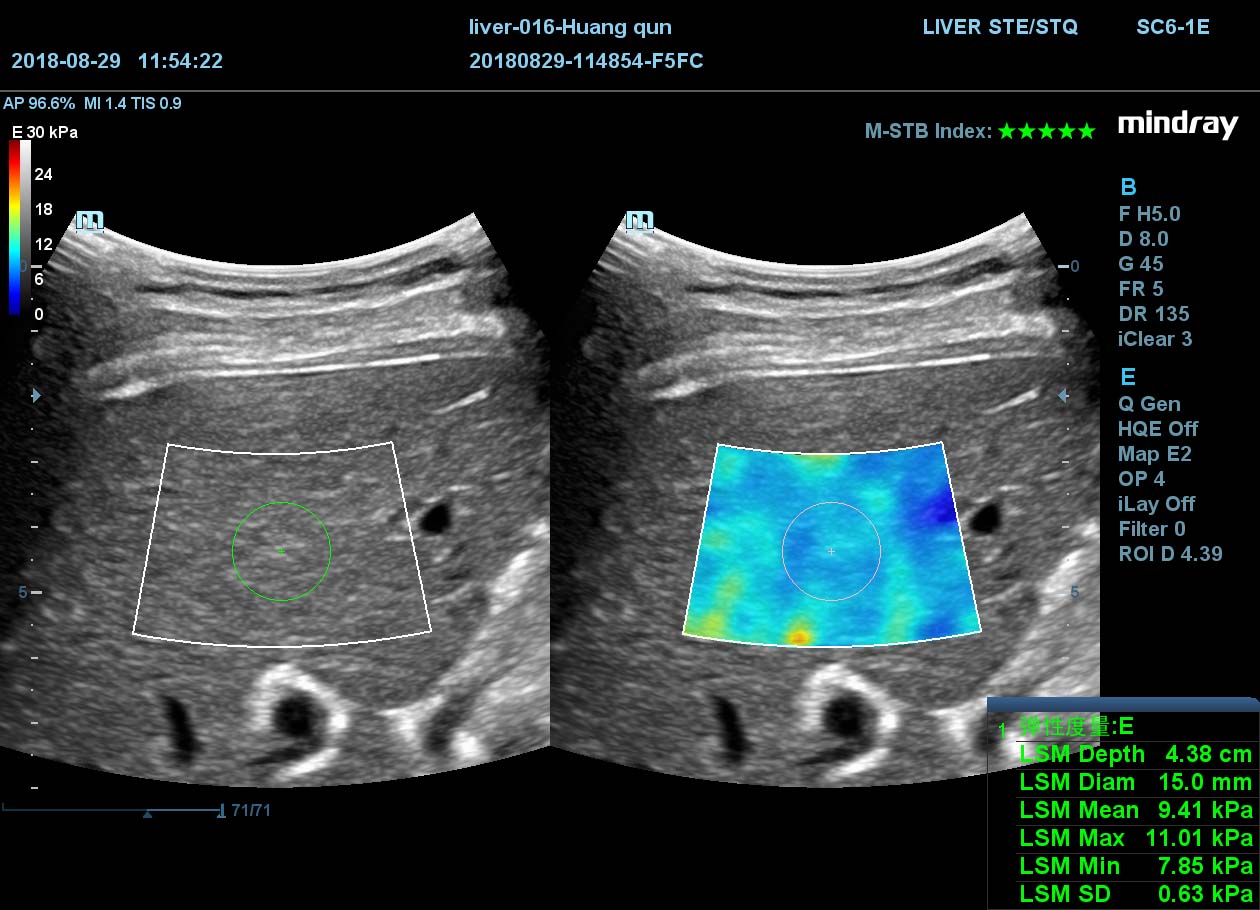
Task: Change the Q Gen quality setting
Action: click(1149, 404)
